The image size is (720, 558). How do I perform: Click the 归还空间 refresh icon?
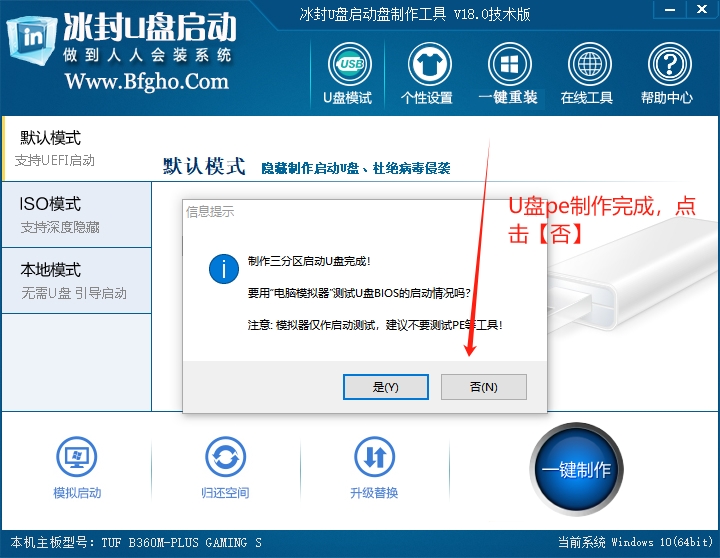(x=225, y=459)
